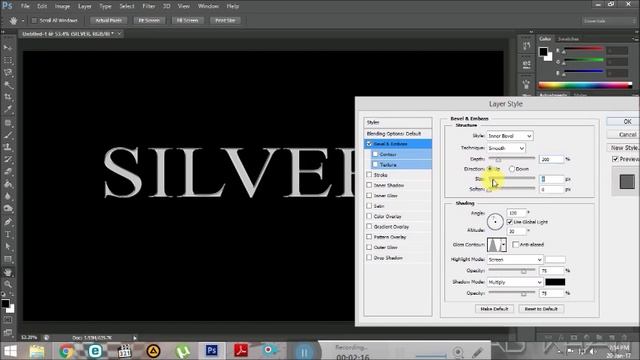Select the Eraser tool
The height and width of the screenshot is (360, 640).
tap(8, 171)
